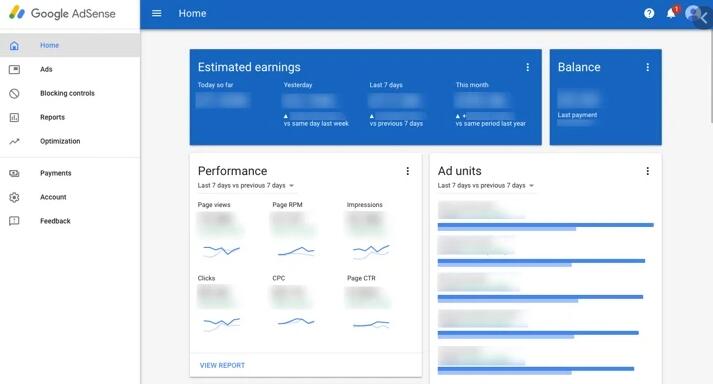View notifications via the bell icon

(671, 13)
